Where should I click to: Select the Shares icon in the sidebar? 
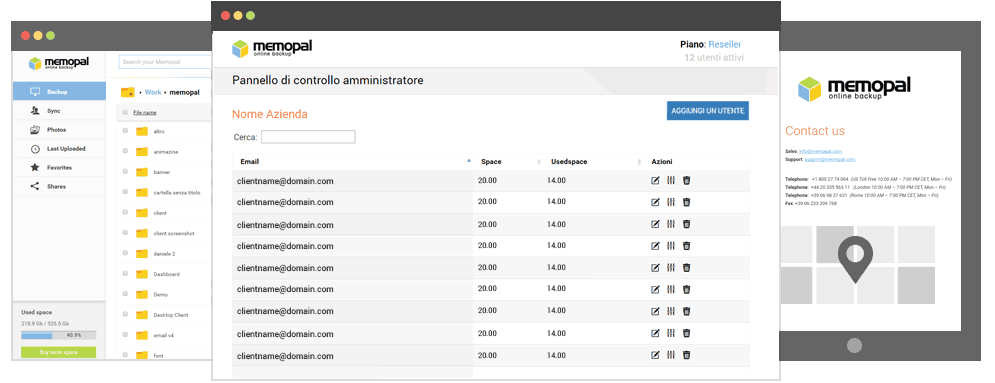(x=35, y=186)
